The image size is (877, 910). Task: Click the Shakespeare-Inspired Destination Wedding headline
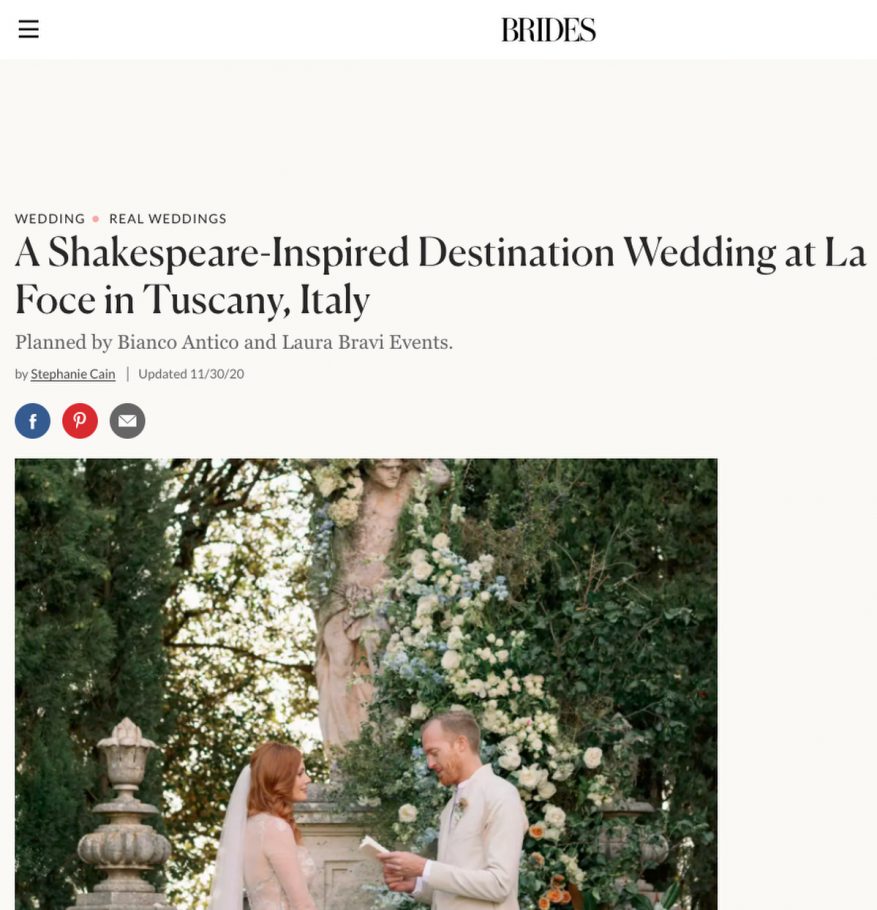pyautogui.click(x=440, y=276)
